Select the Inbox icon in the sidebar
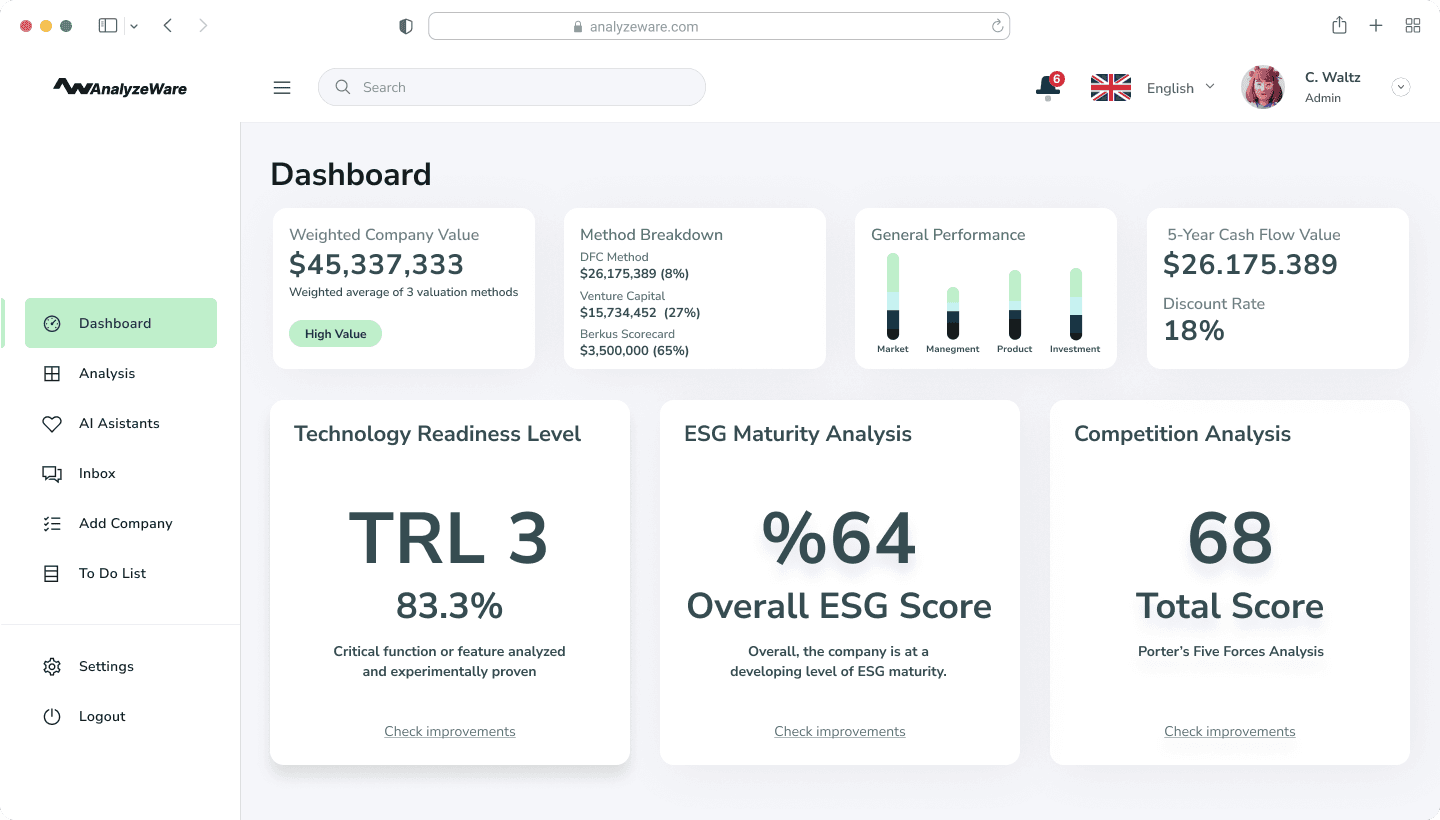The image size is (1440, 820). (52, 473)
